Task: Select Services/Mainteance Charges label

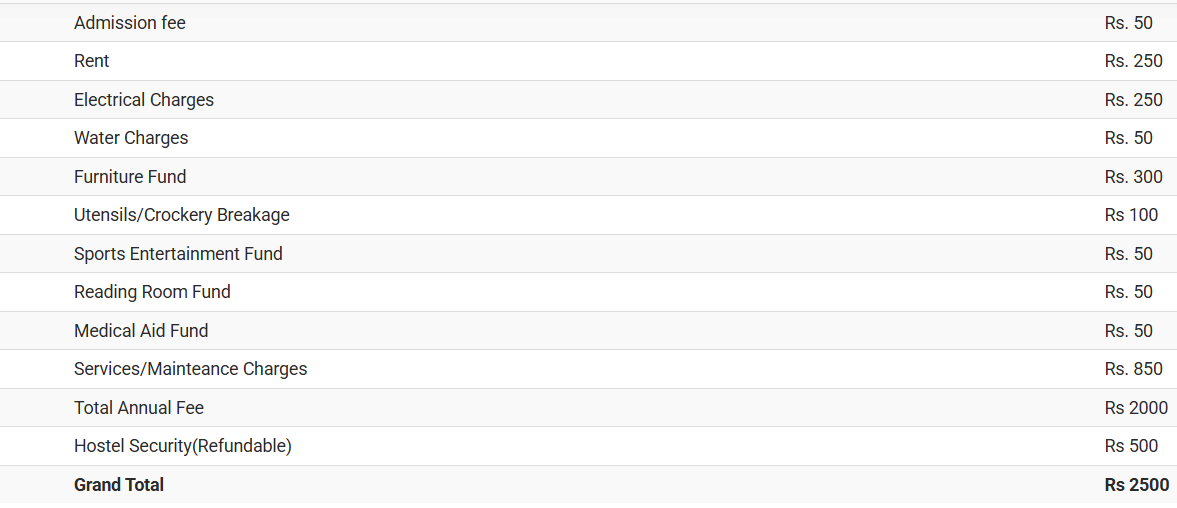Action: coord(191,369)
